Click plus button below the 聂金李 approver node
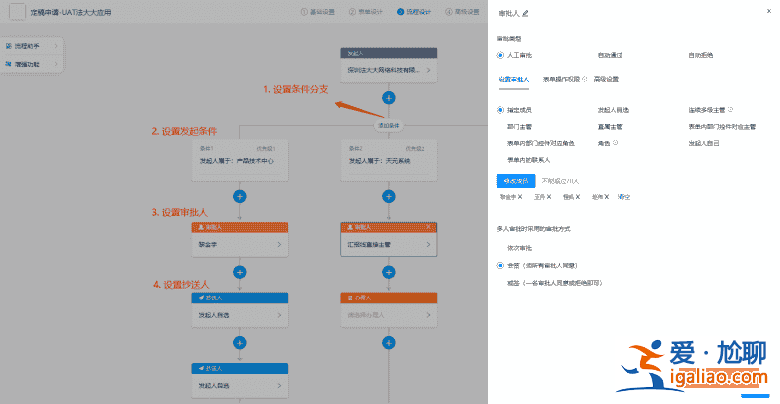This screenshot has width=780, height=404. 240,272
